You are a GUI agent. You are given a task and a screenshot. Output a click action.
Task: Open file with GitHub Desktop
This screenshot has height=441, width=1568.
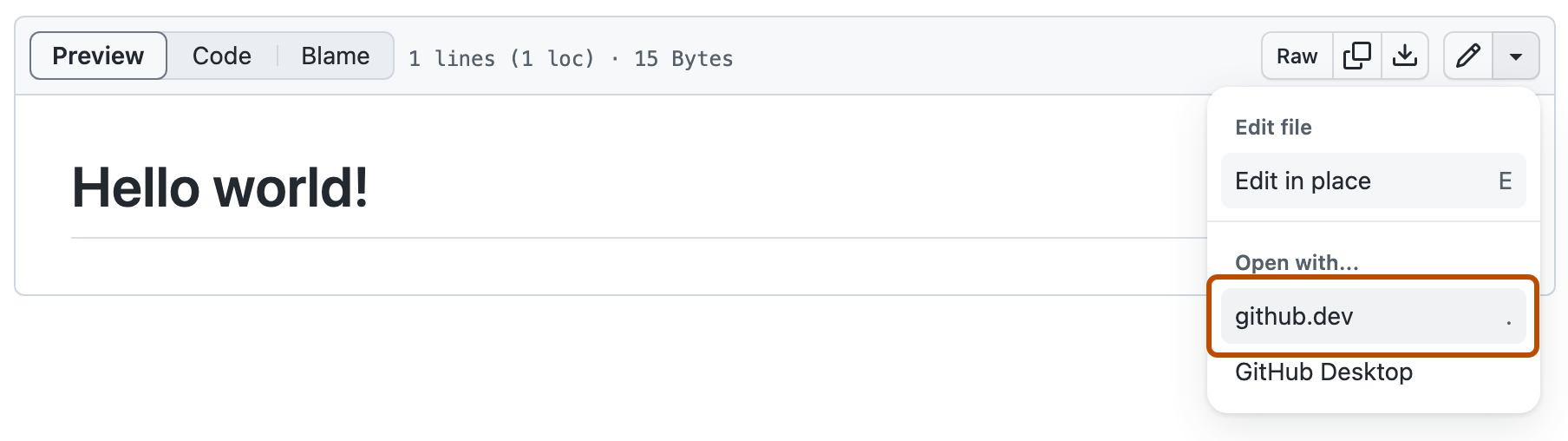(x=1323, y=372)
